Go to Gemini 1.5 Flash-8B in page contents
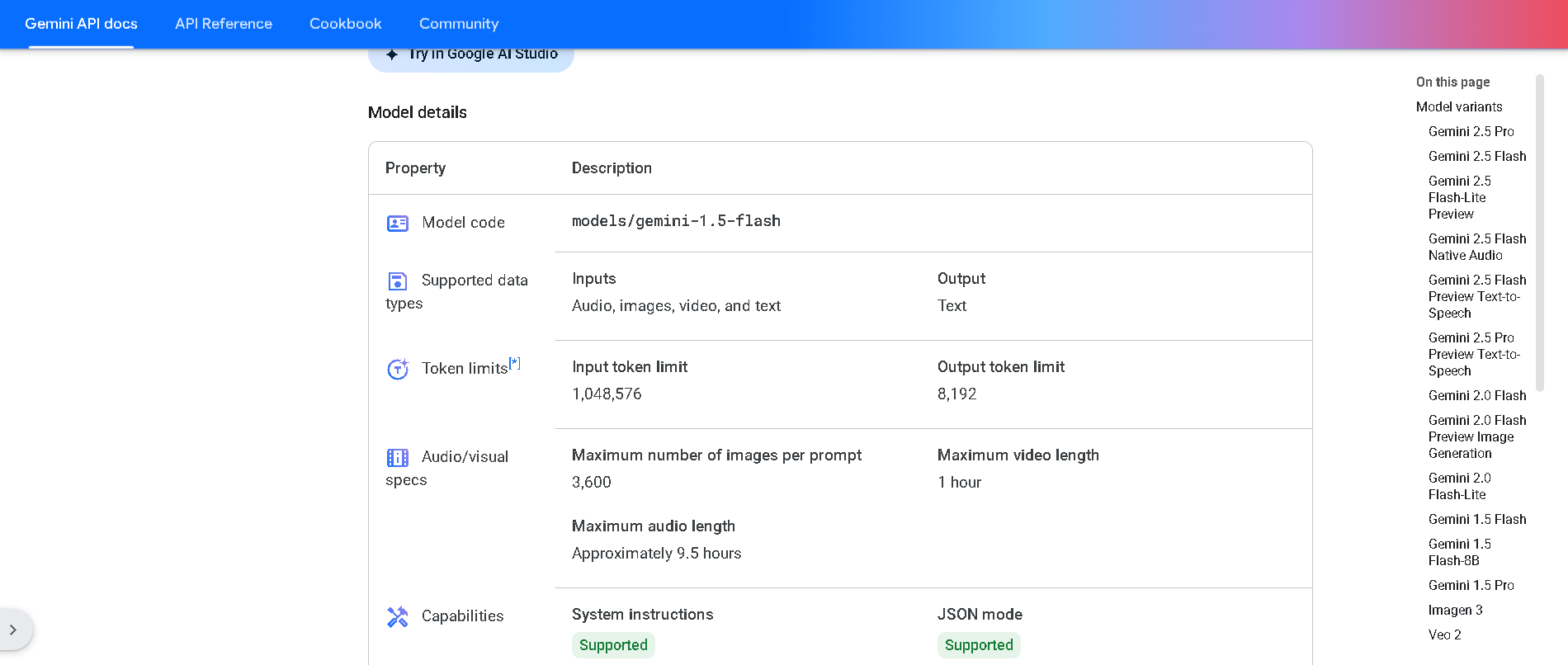 pyautogui.click(x=1459, y=552)
